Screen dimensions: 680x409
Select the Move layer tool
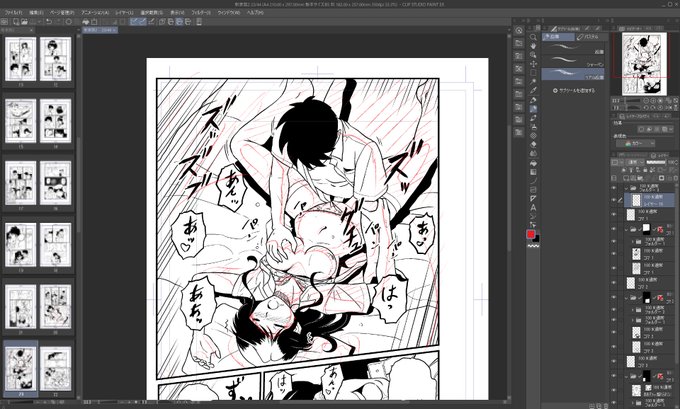tap(533, 64)
